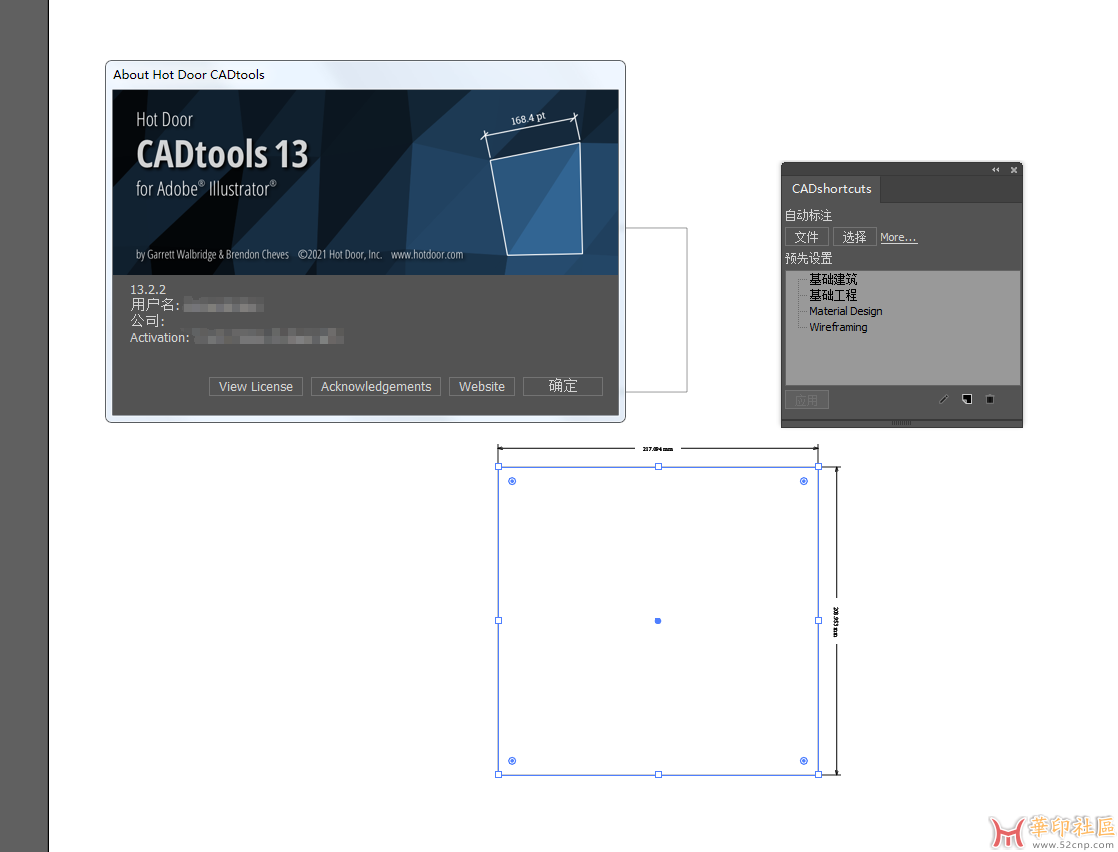The image size is (1118, 852).
Task: Click the top-right corner radius widget
Action: [804, 481]
